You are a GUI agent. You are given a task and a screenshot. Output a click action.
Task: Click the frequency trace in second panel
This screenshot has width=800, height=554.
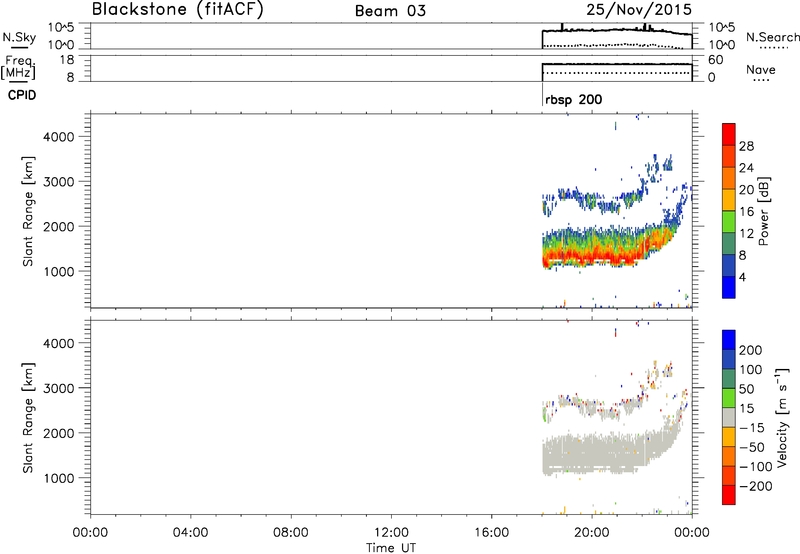(x=616, y=64)
